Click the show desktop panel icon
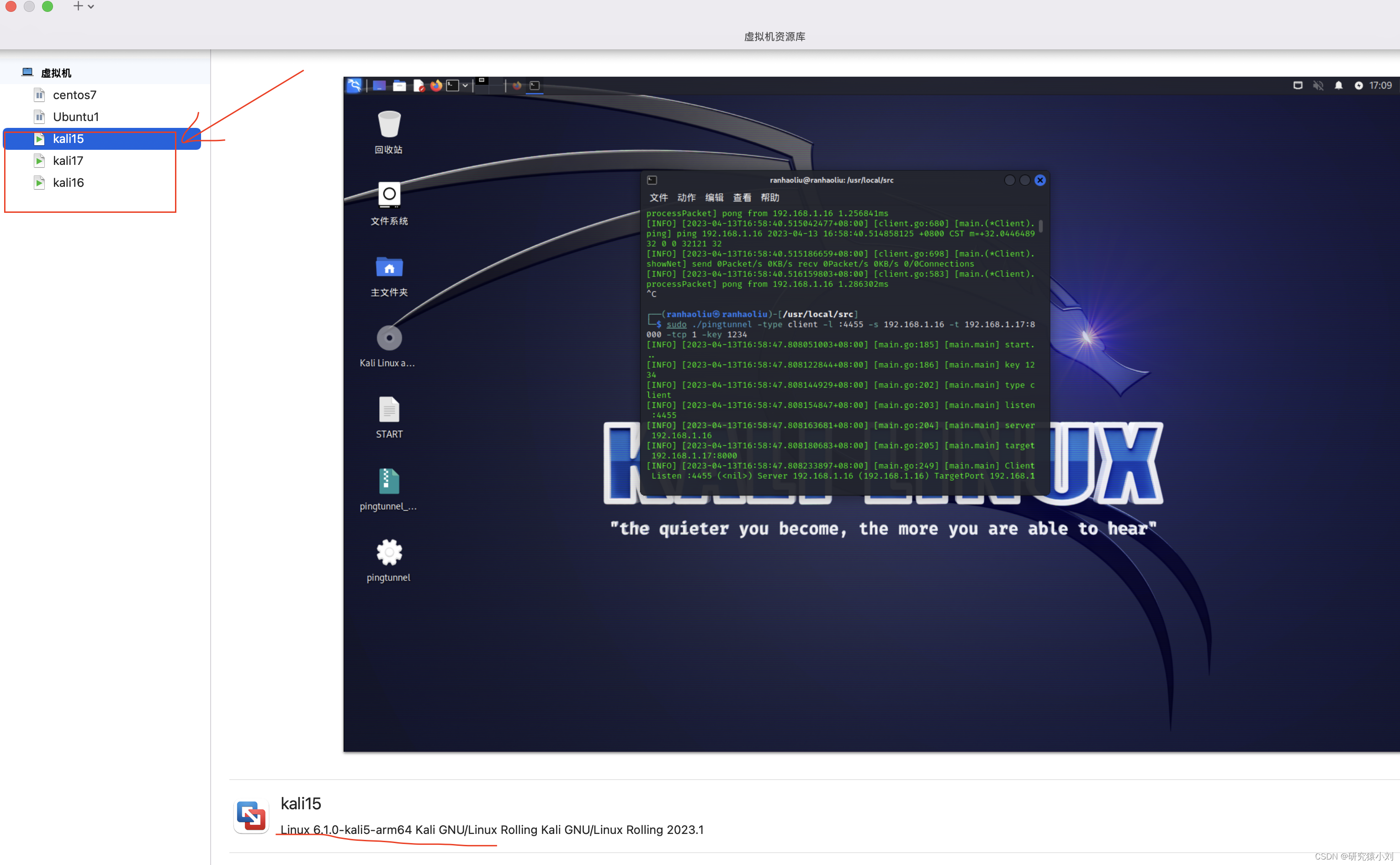Screen dimensions: 1400x865 click(x=379, y=85)
